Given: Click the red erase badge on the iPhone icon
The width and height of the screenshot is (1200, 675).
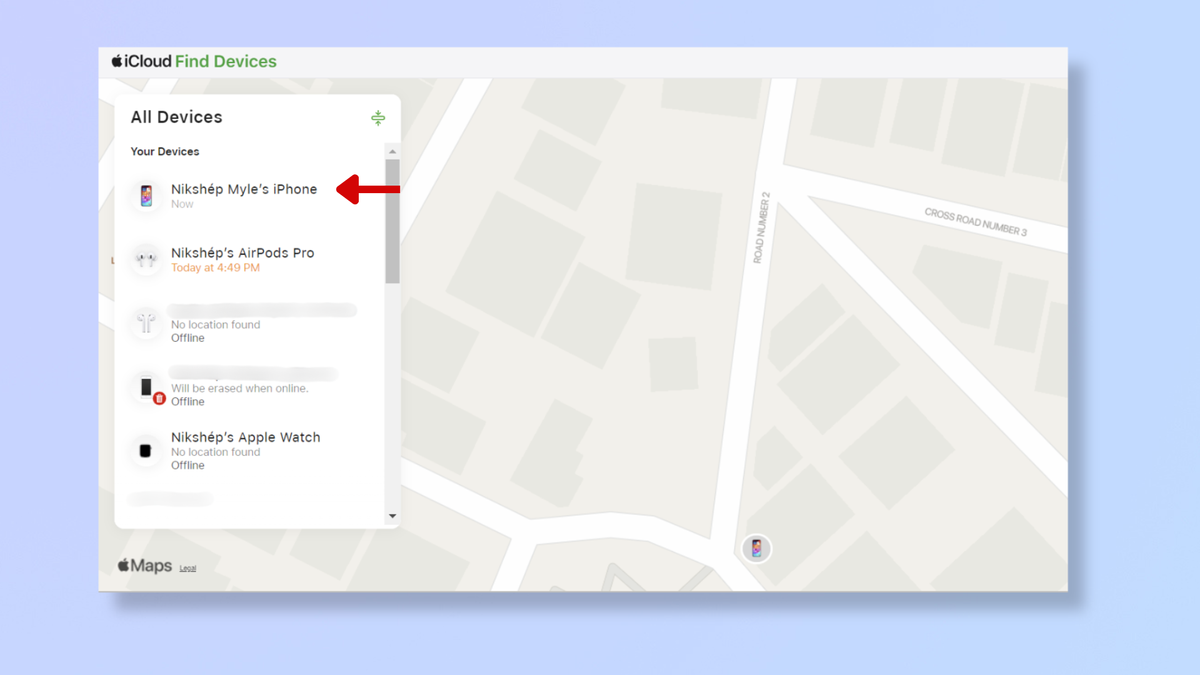Looking at the screenshot, I should tap(159, 399).
